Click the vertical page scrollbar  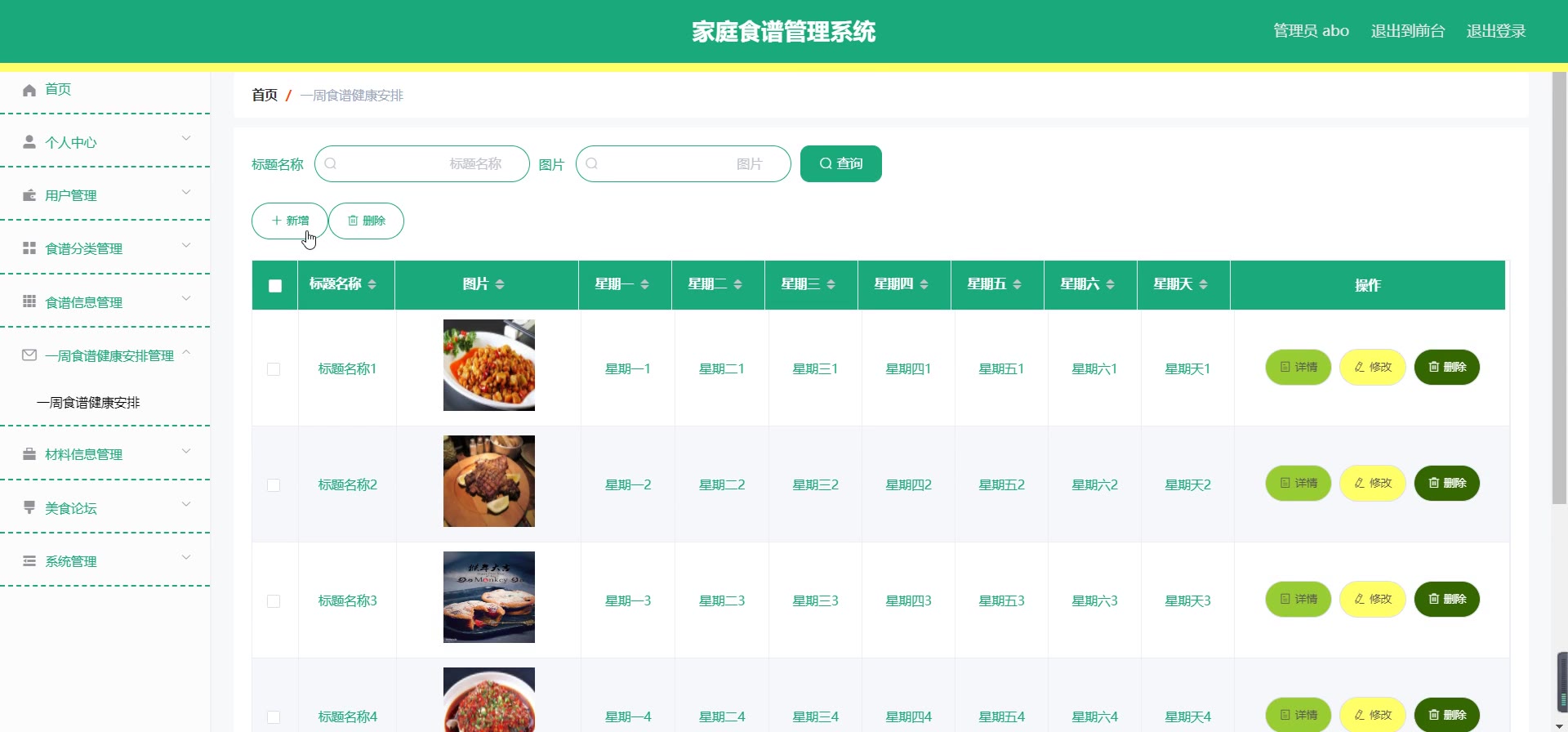(1560, 288)
